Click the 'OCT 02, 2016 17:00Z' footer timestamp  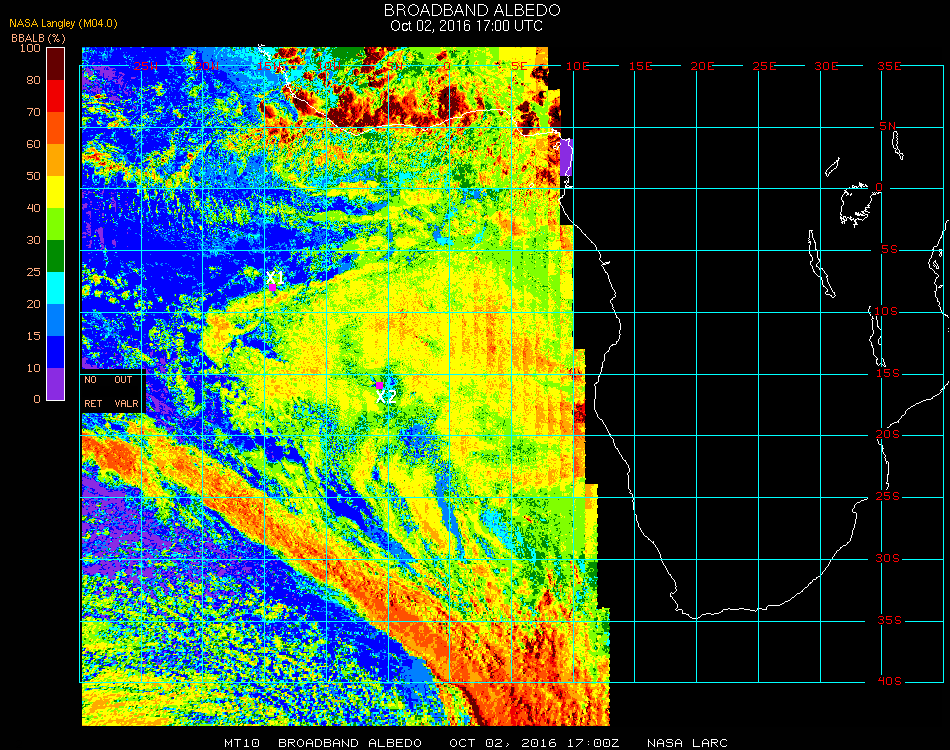(x=534, y=743)
